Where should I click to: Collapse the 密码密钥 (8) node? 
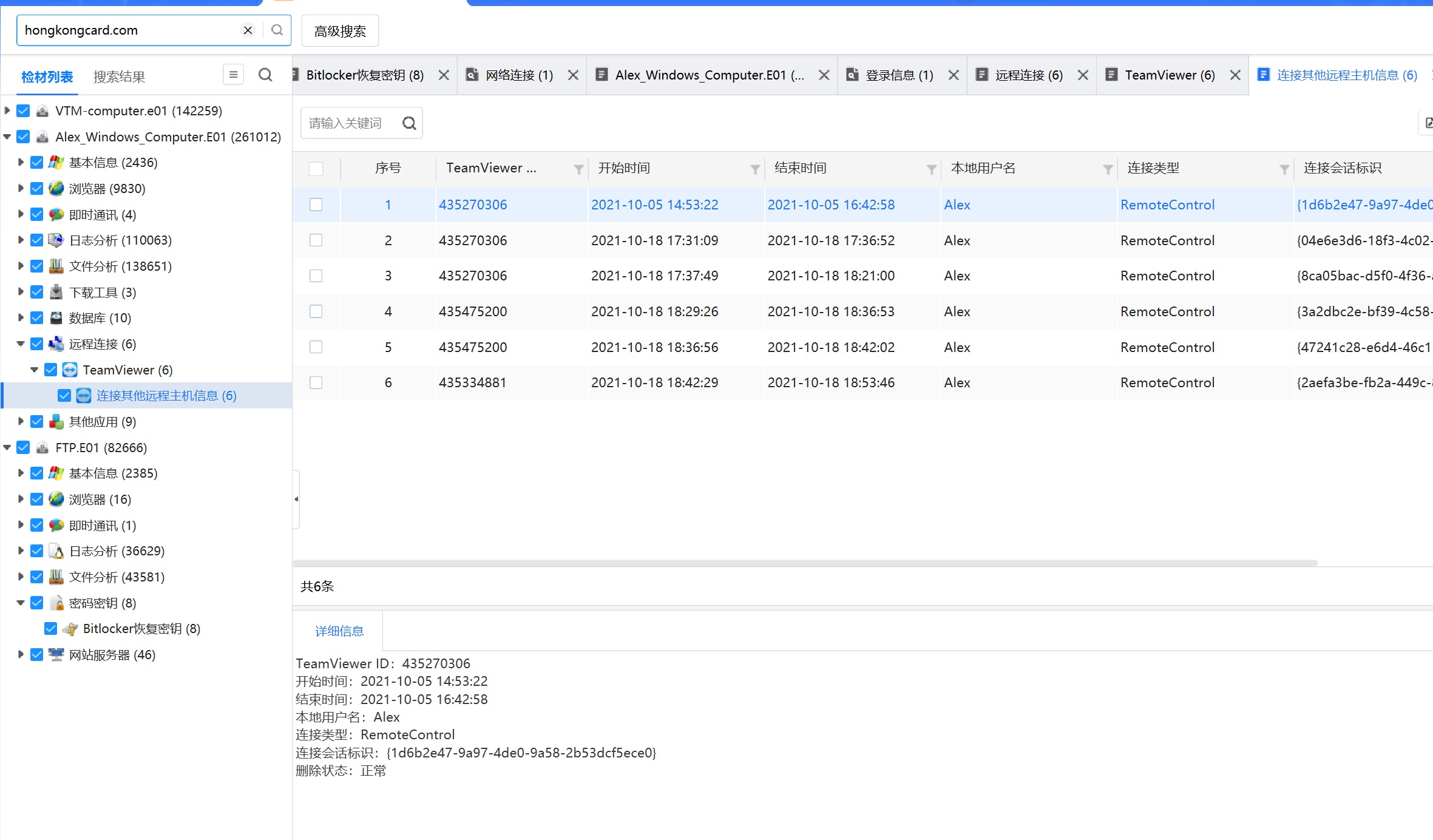tap(21, 603)
